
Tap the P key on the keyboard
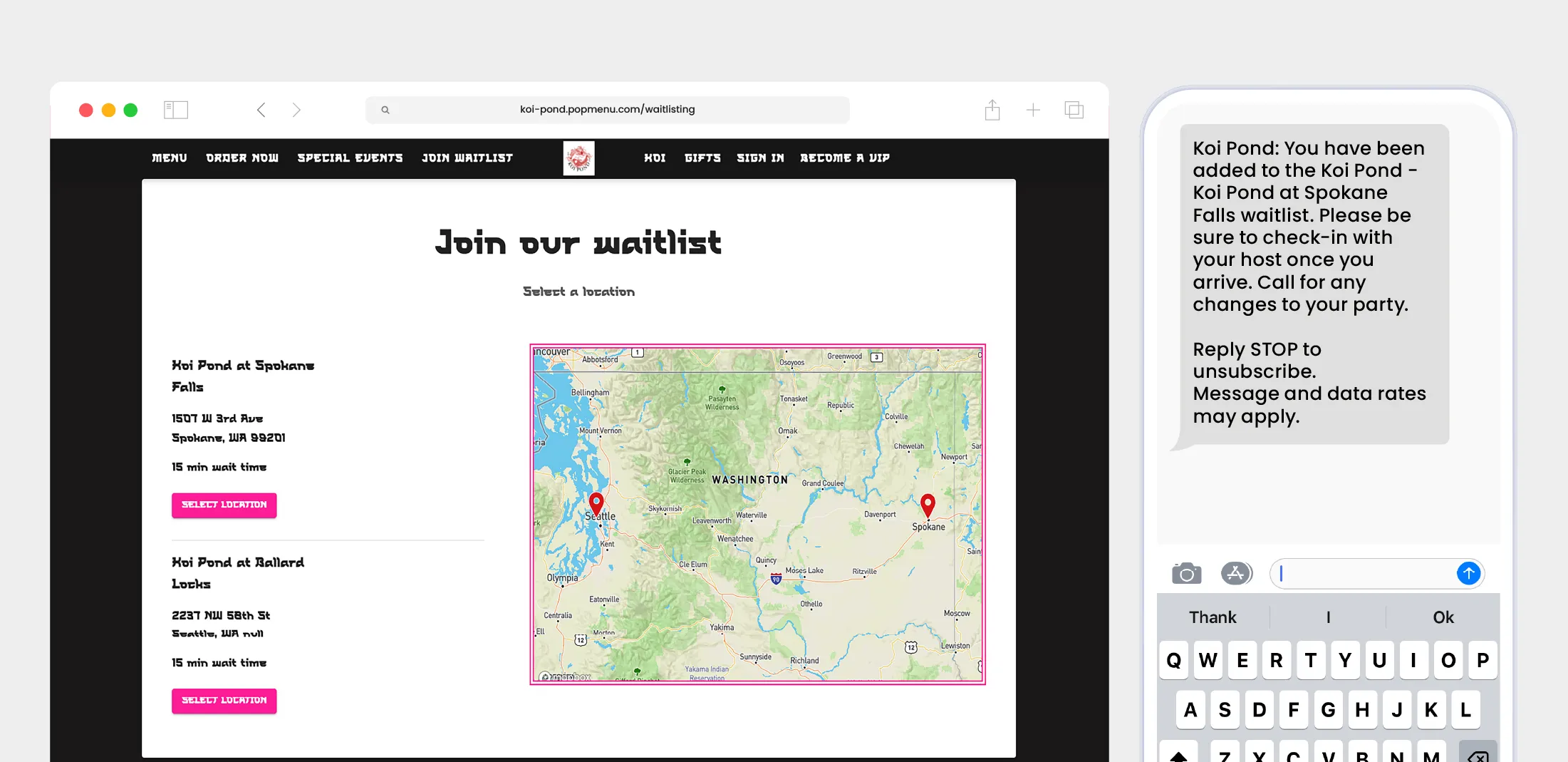point(1483,660)
